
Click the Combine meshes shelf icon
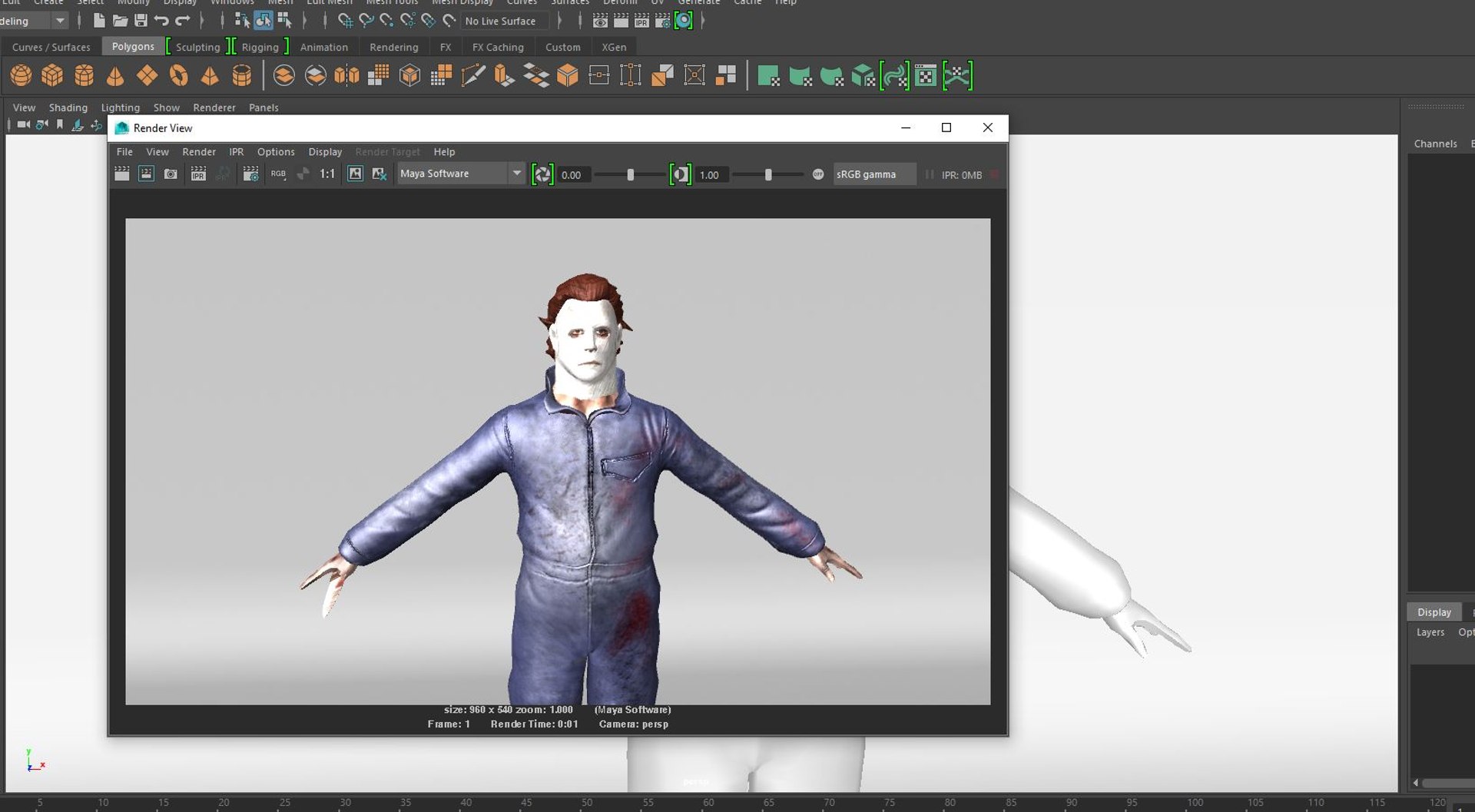[284, 75]
